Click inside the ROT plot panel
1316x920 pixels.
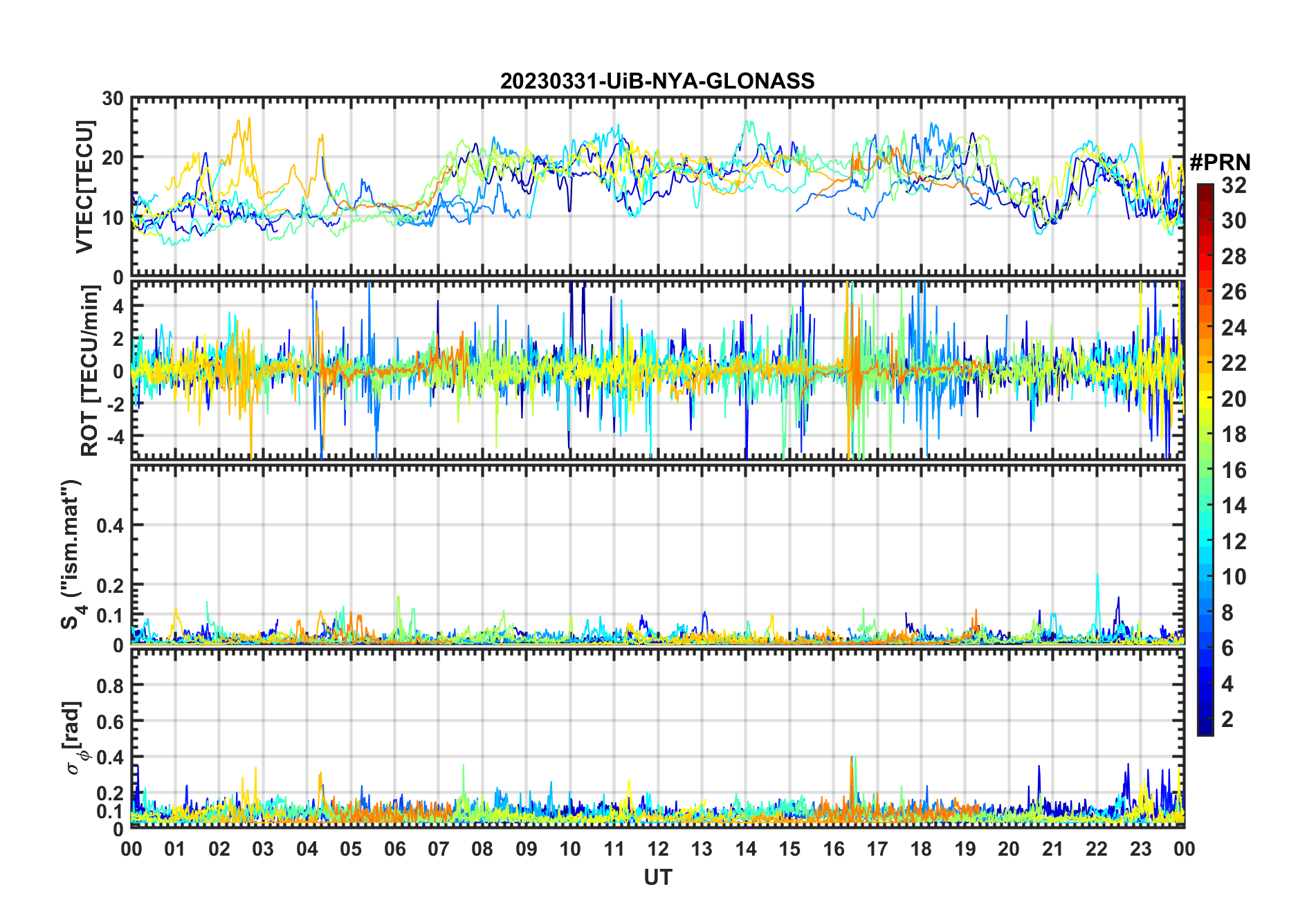click(x=657, y=370)
